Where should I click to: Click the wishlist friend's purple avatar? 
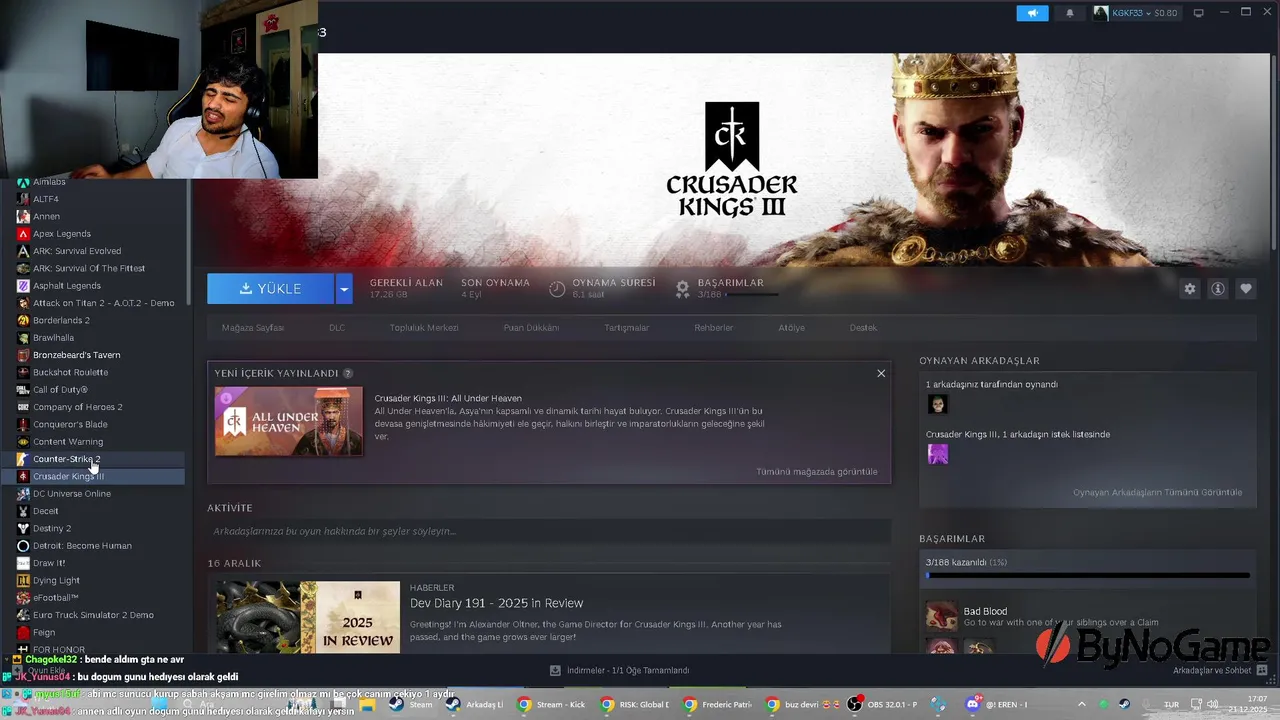click(937, 454)
